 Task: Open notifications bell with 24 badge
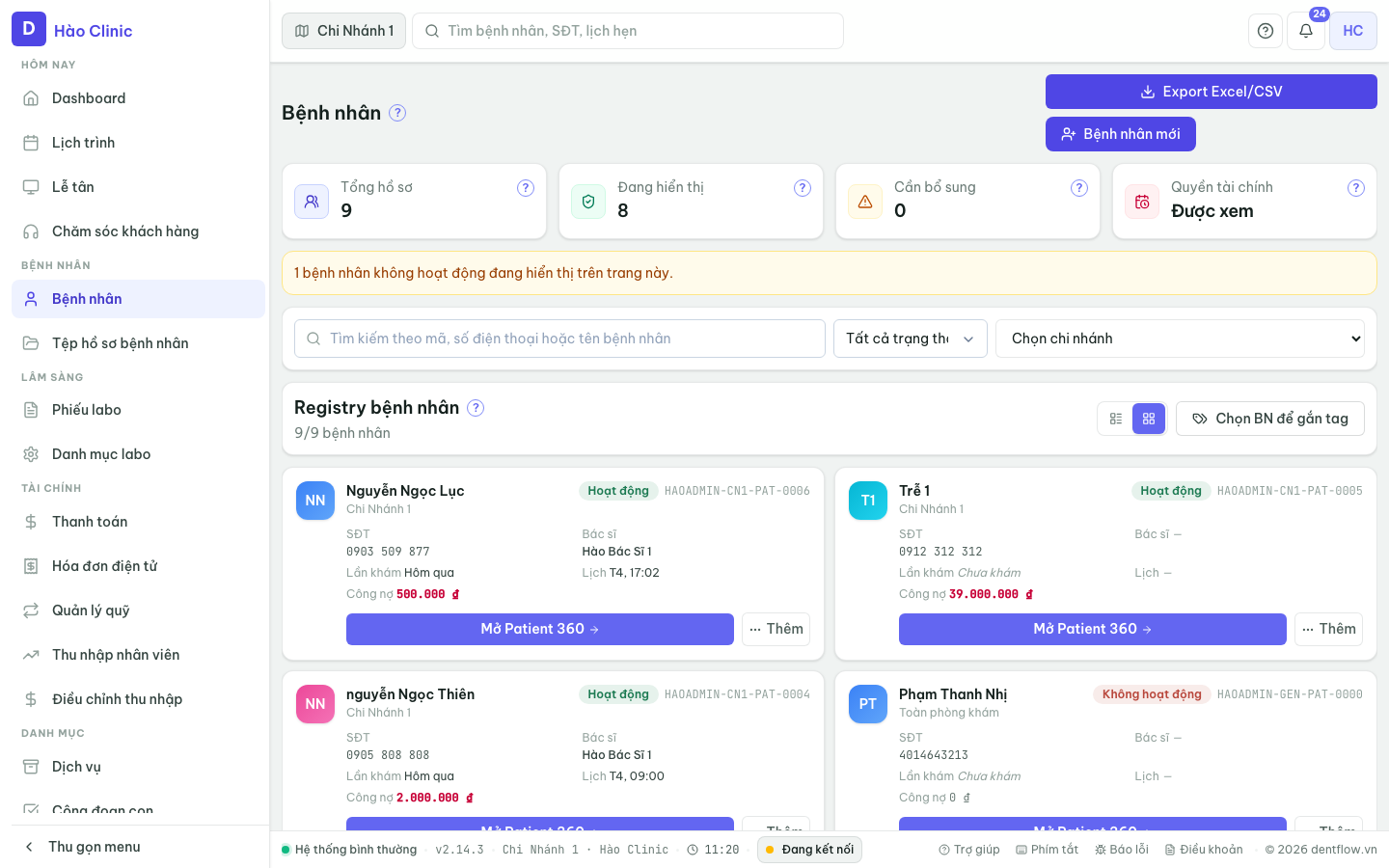1306,31
